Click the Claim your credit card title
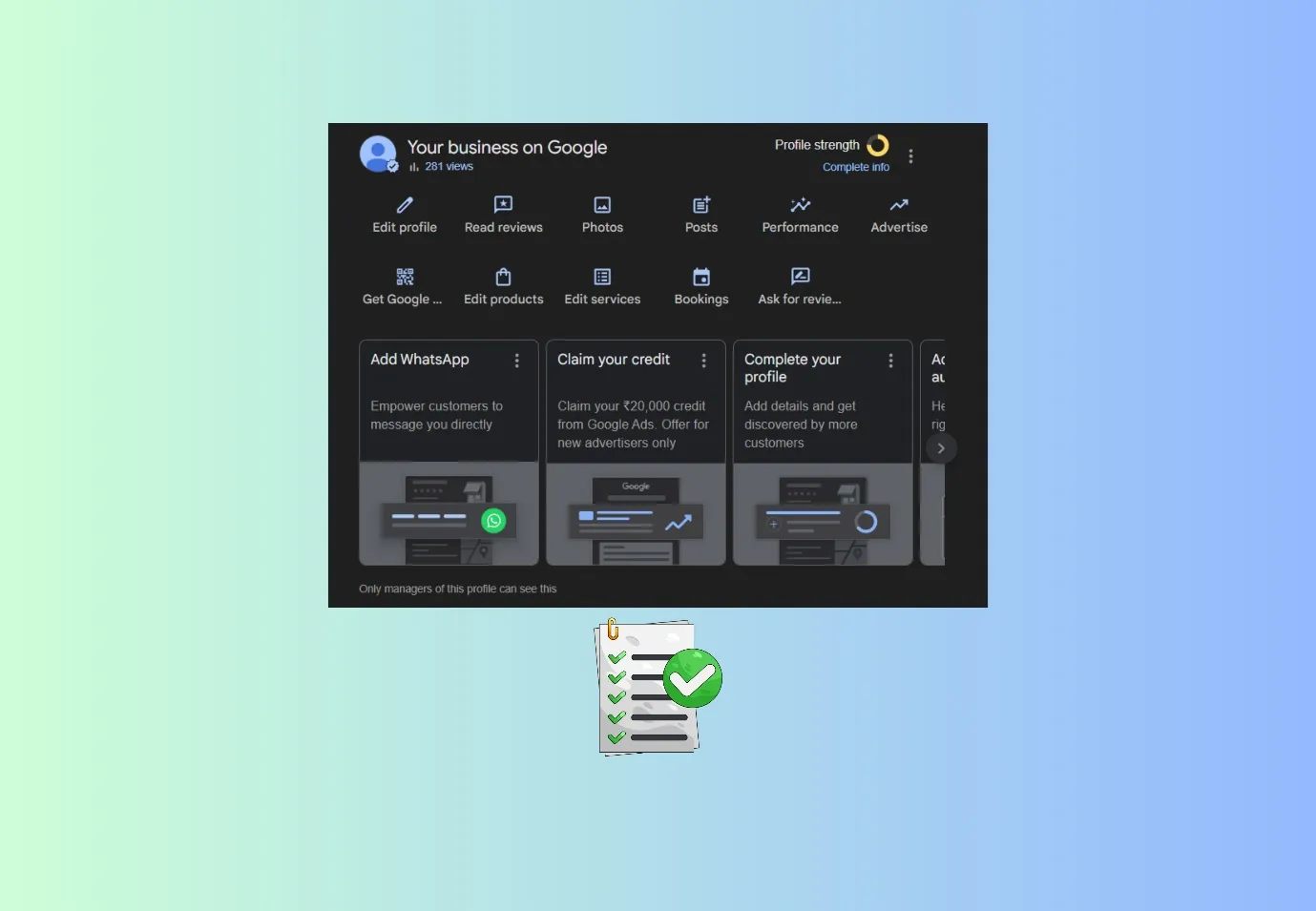Image resolution: width=1316 pixels, height=911 pixels. click(x=614, y=360)
